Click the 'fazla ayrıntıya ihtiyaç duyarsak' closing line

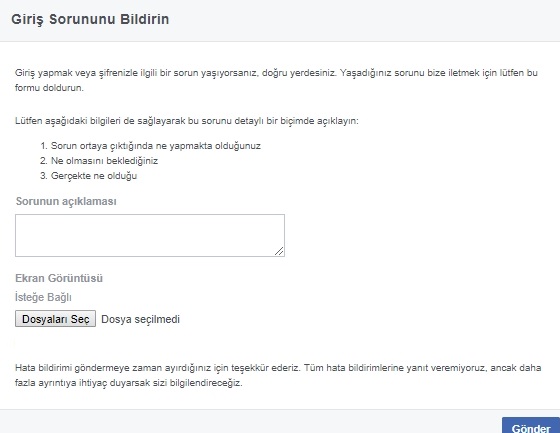pos(129,383)
